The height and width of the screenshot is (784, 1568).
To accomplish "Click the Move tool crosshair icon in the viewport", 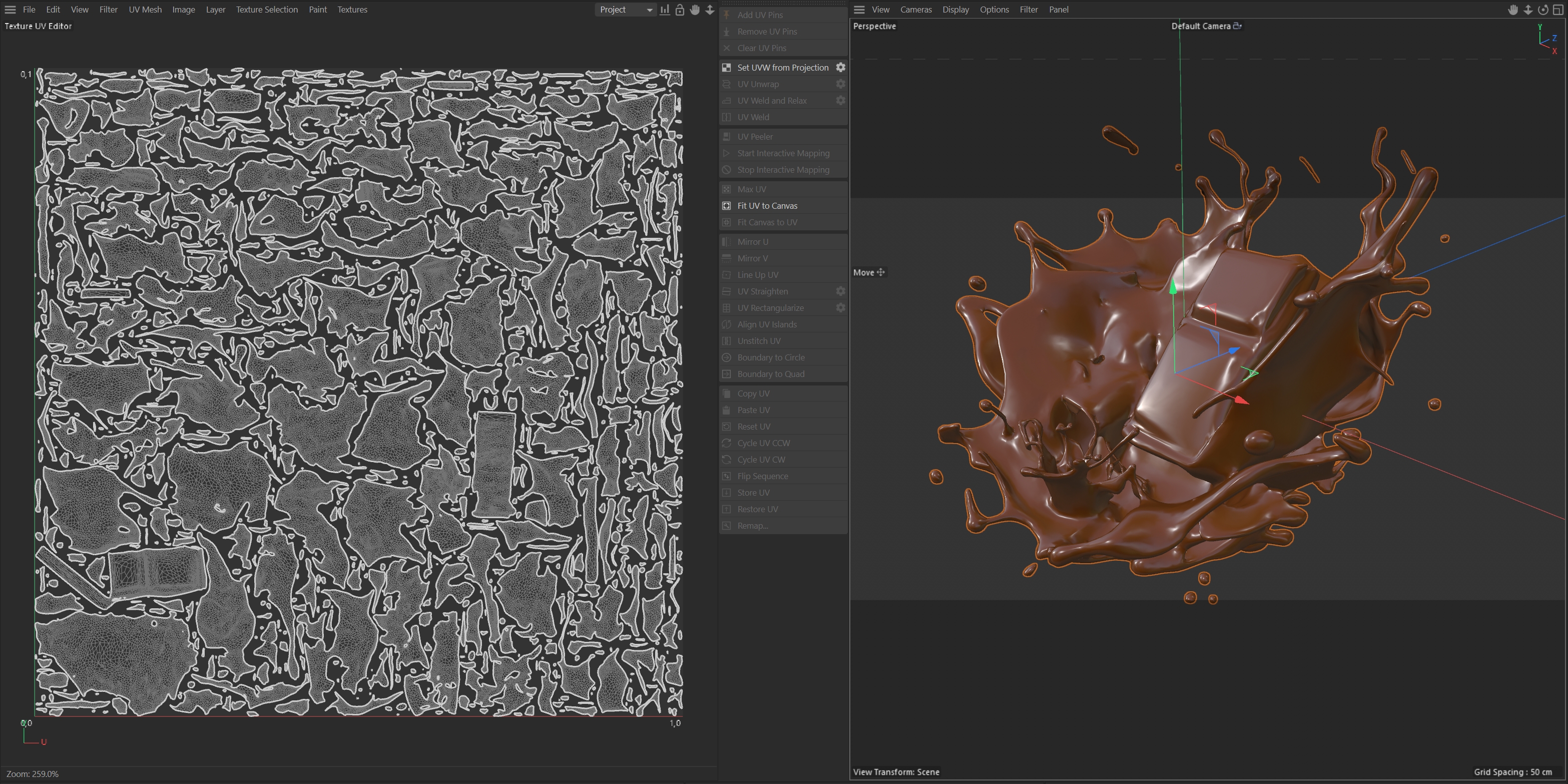I will (880, 273).
